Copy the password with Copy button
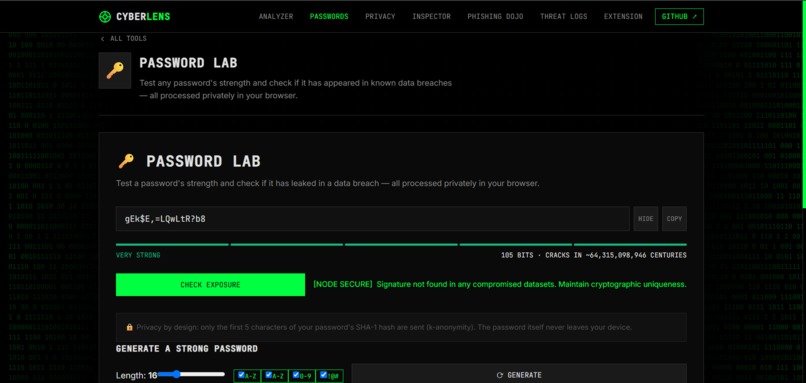 tap(674, 218)
